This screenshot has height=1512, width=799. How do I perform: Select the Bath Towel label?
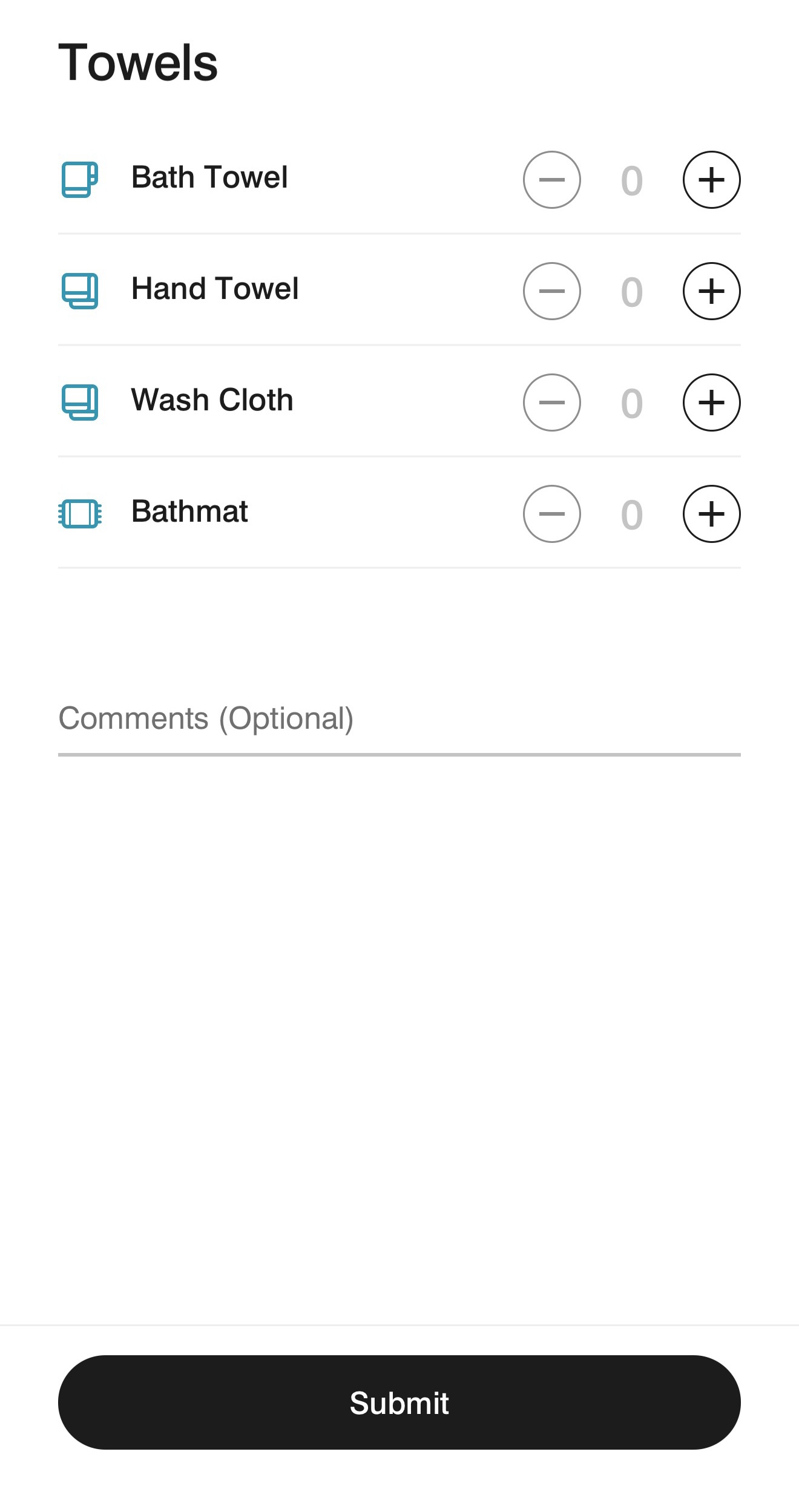pos(209,177)
